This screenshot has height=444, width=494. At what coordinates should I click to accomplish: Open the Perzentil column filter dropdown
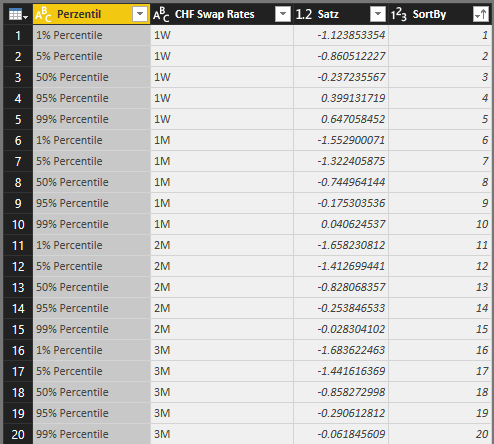click(140, 14)
